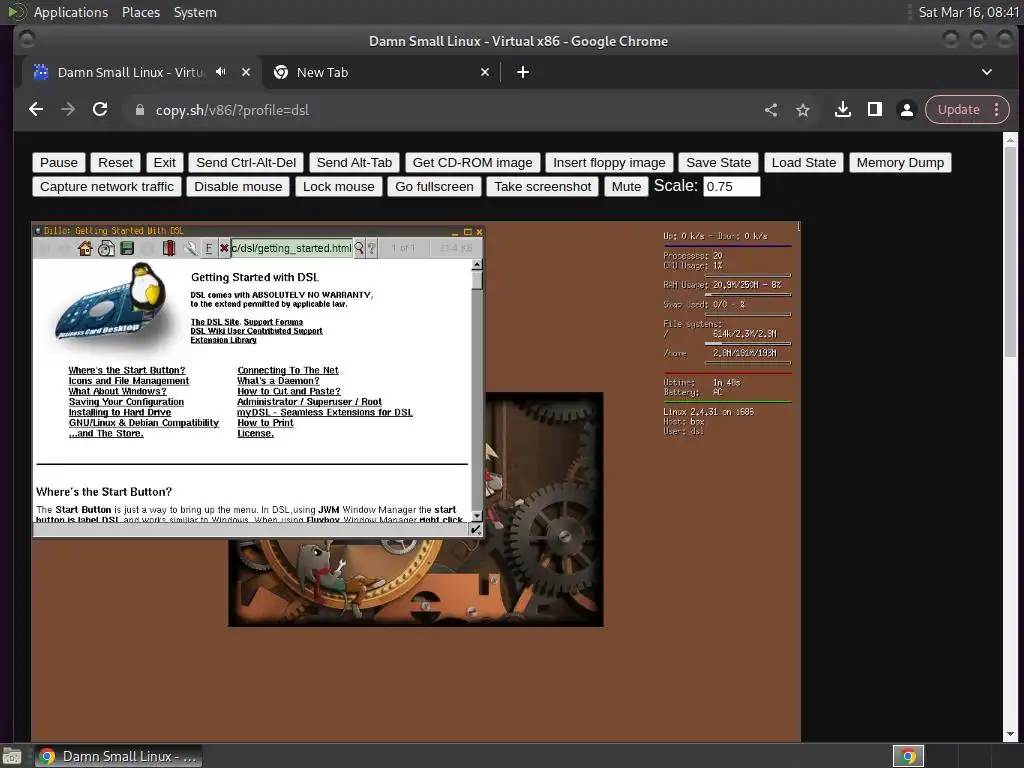Reload the copy.sh page in Chrome

pyautogui.click(x=100, y=110)
